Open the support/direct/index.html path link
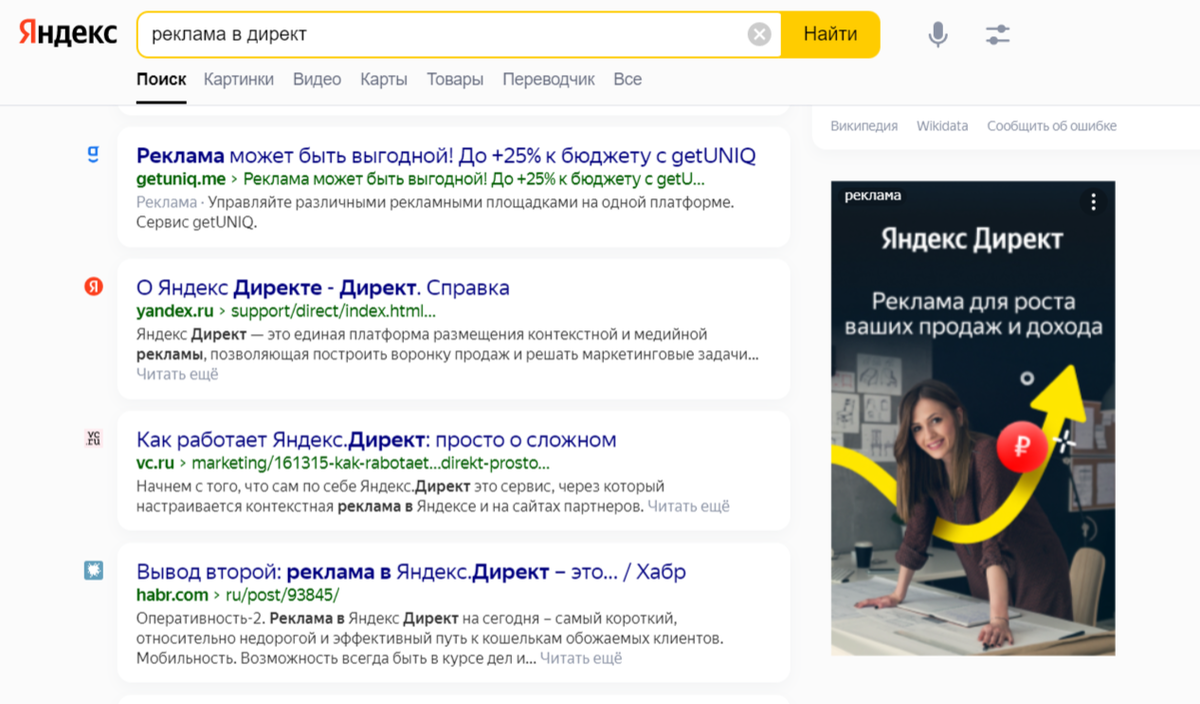Viewport: 1200px width, 704px height. pyautogui.click(x=333, y=311)
